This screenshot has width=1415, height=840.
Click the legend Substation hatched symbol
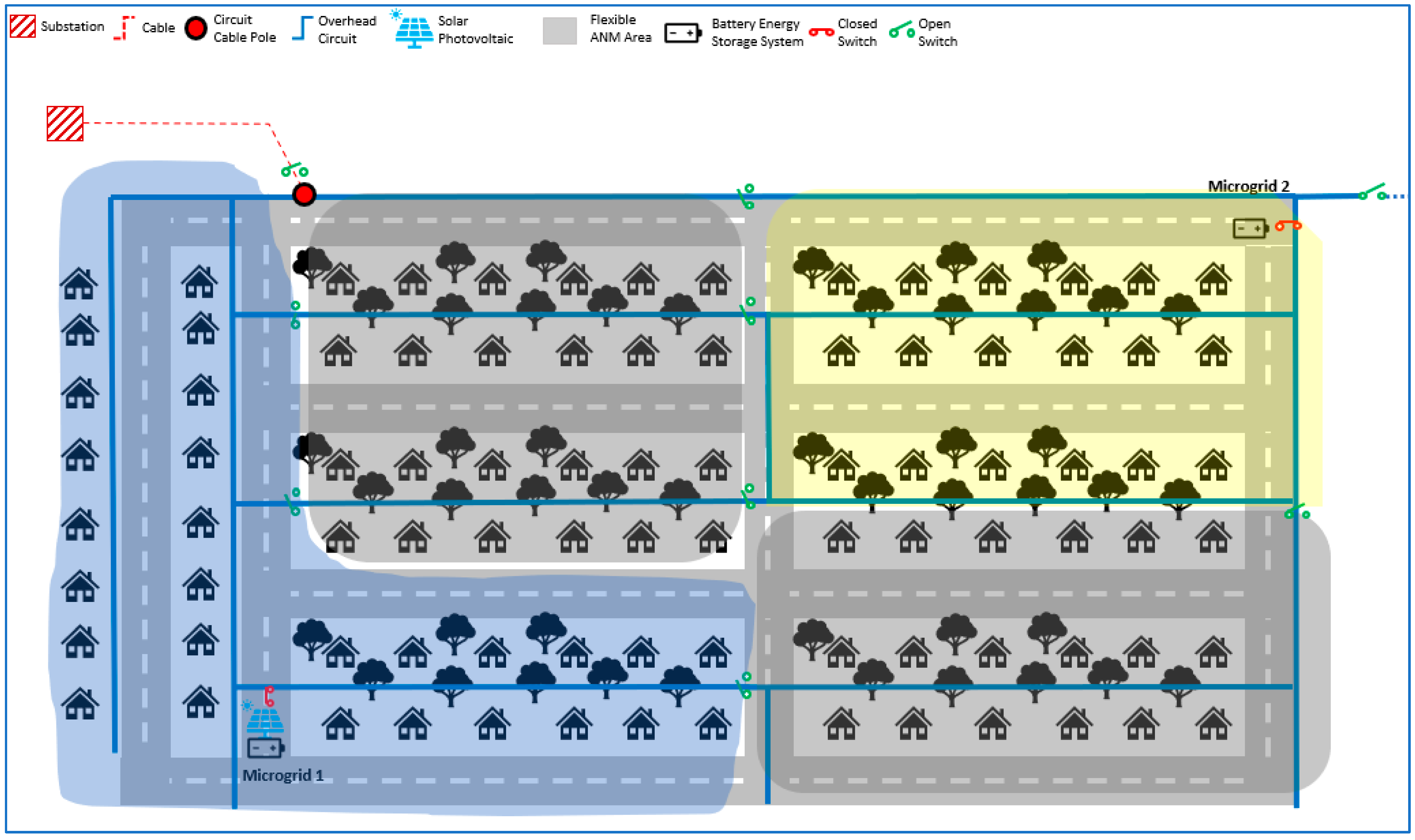tap(23, 27)
